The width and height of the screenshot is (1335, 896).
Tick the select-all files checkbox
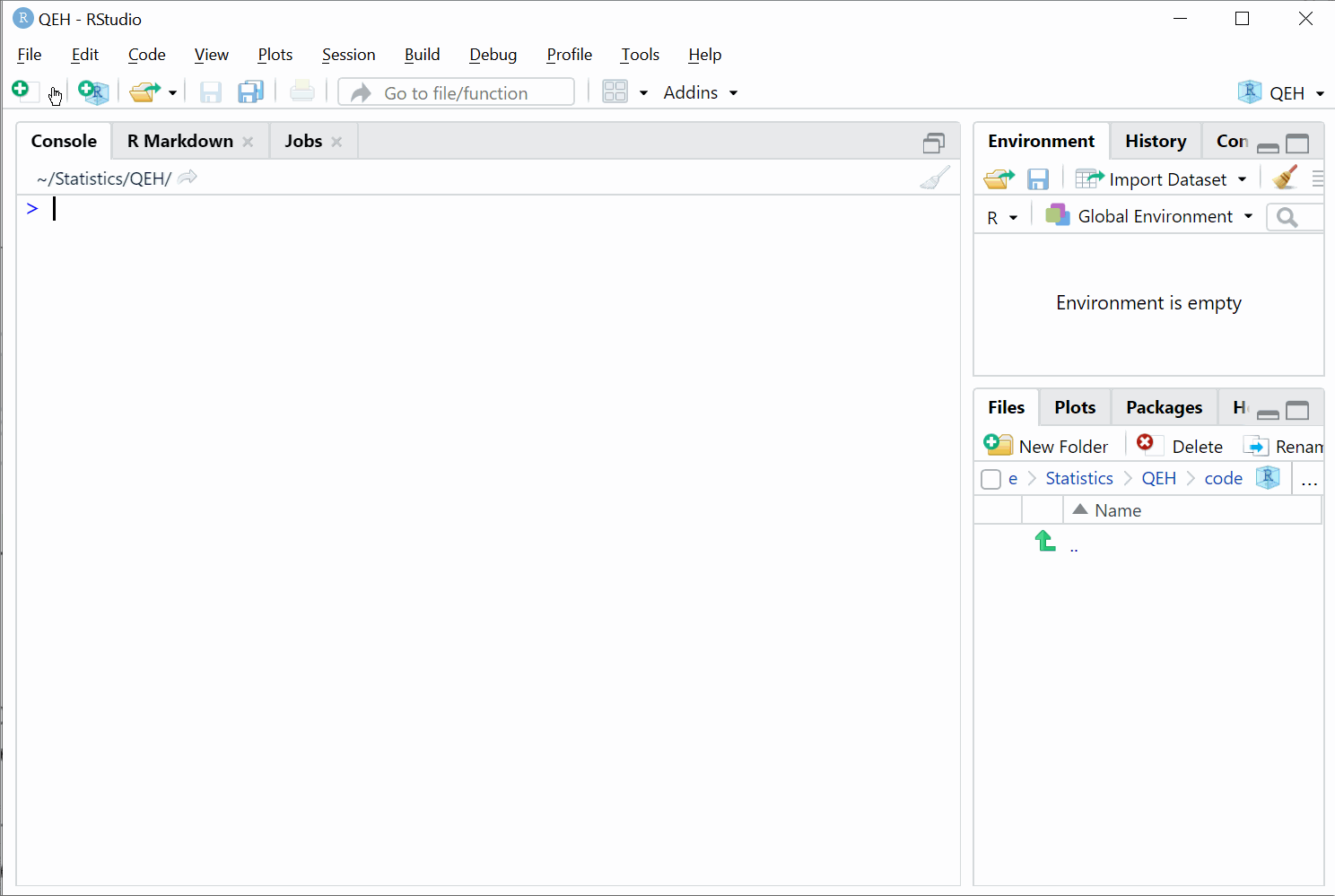[991, 479]
